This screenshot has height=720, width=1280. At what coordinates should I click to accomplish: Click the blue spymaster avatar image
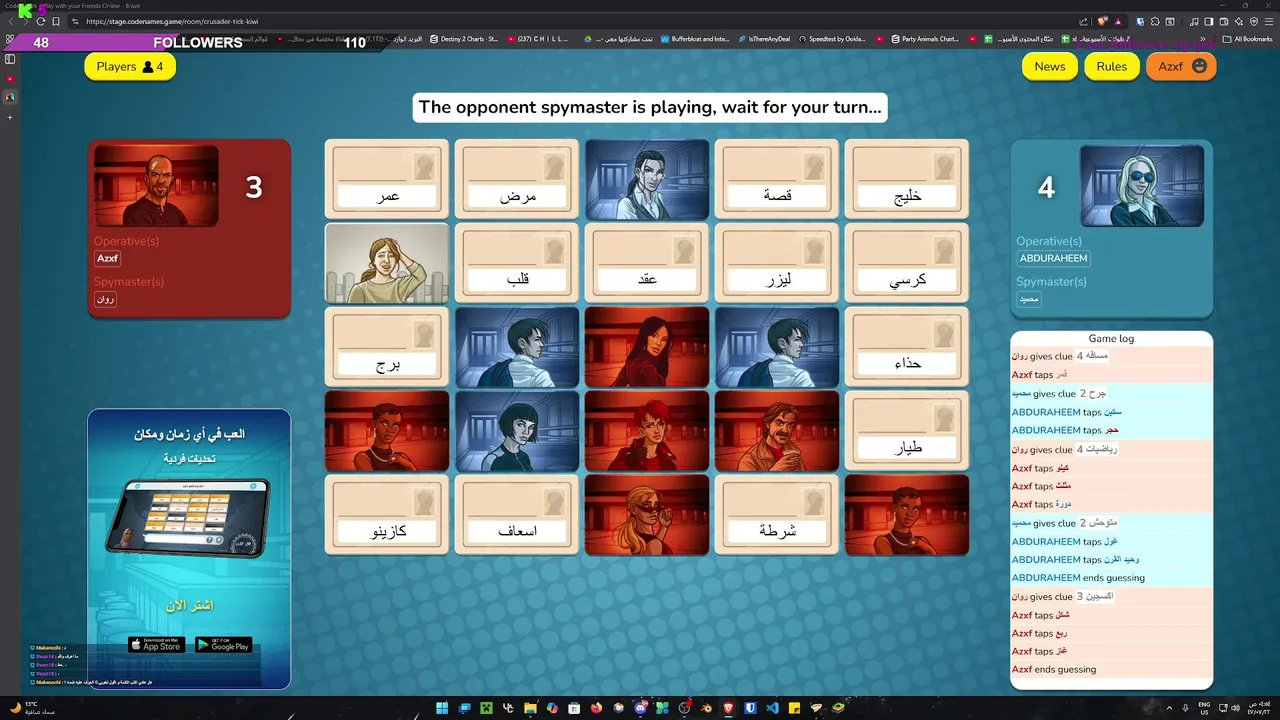pos(1142,186)
